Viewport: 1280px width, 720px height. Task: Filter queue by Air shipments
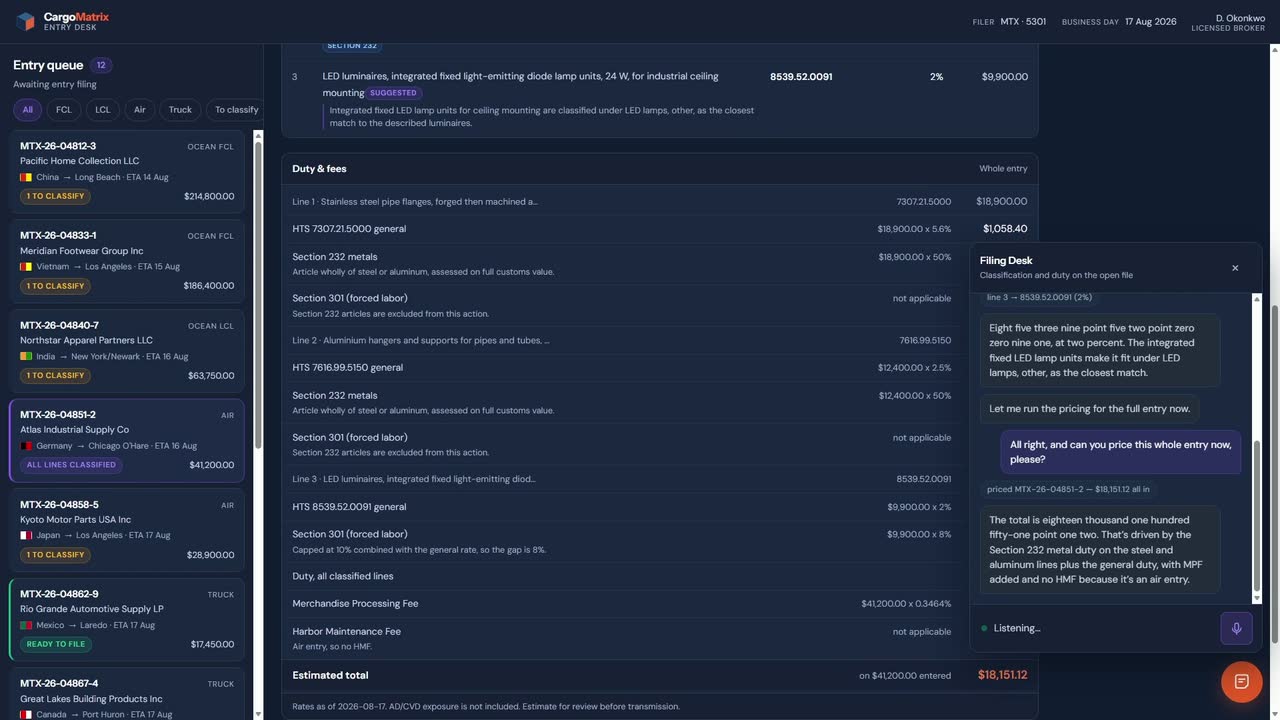click(x=140, y=110)
